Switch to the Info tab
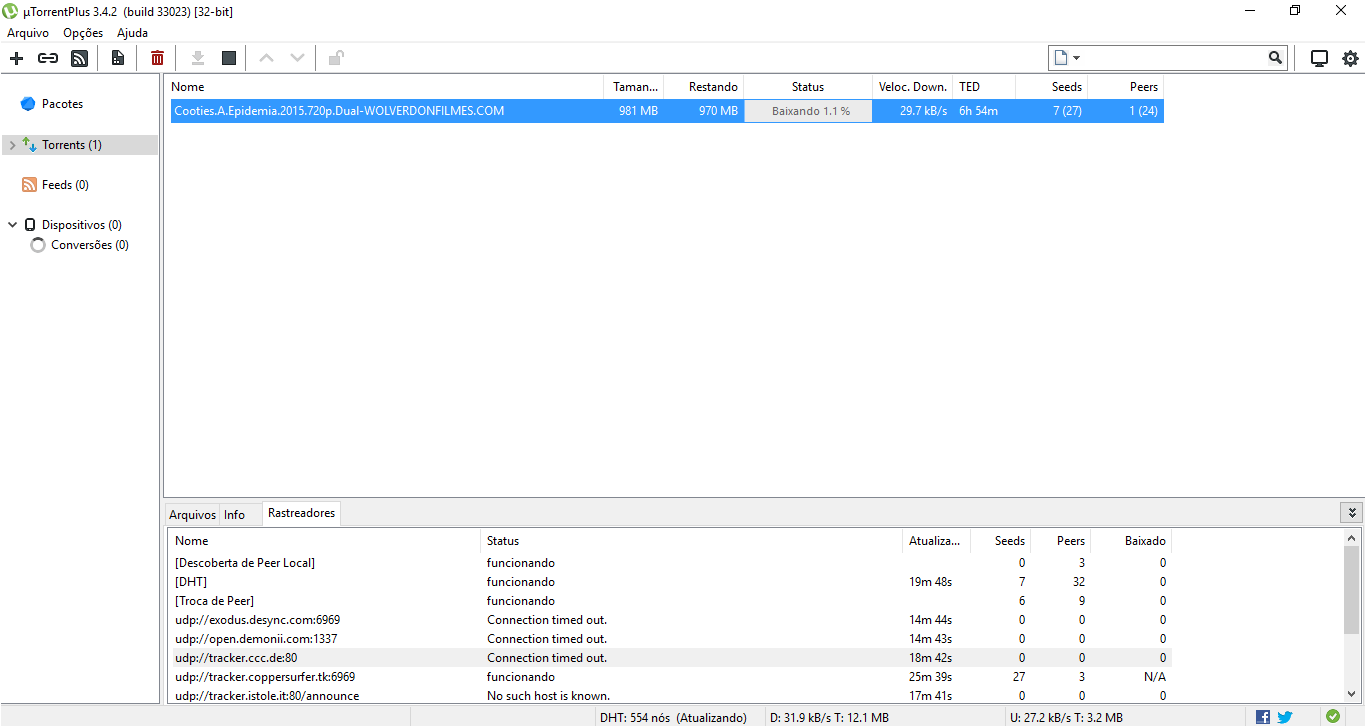This screenshot has width=1366, height=727. [234, 515]
